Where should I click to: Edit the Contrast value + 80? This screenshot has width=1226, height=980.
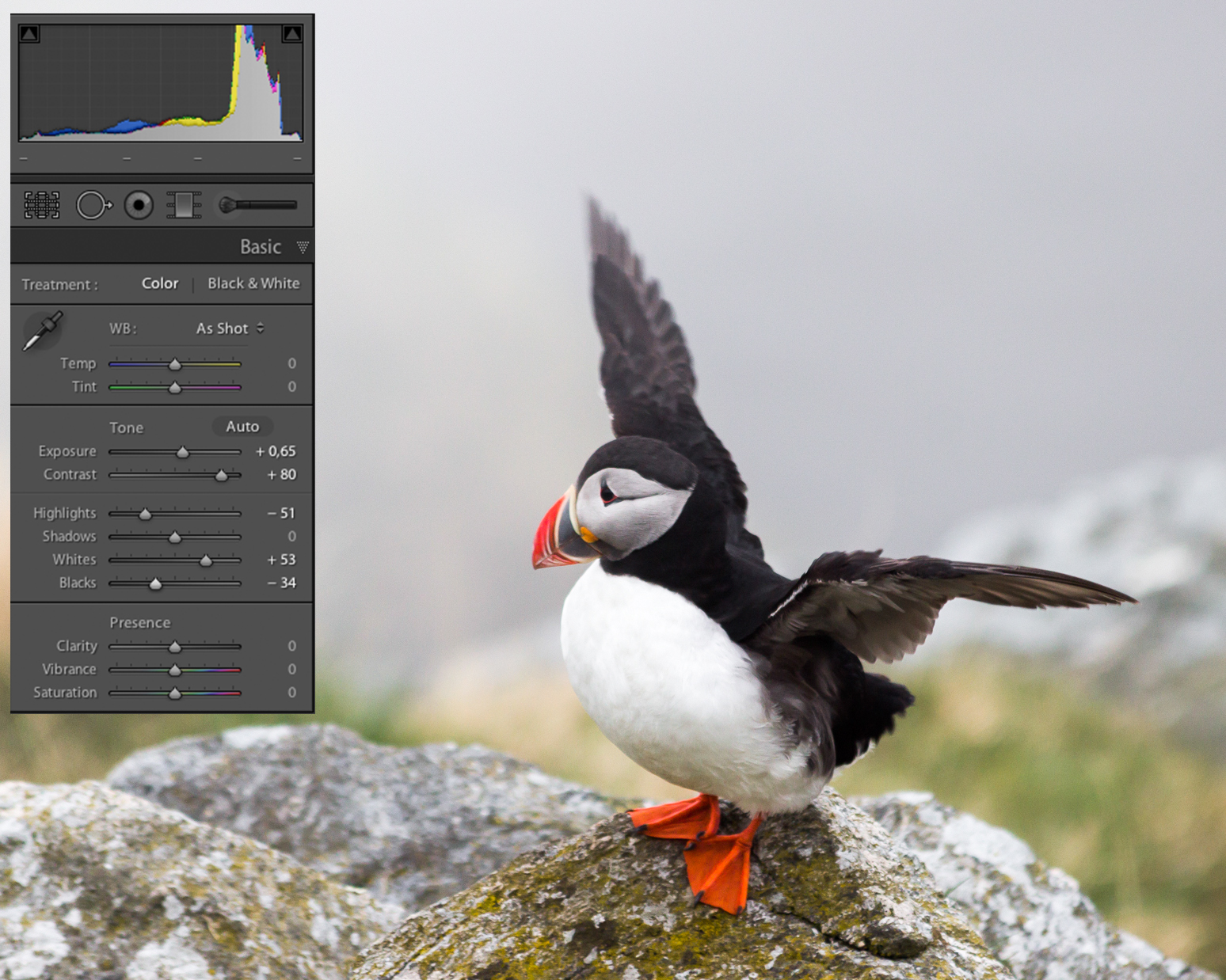coord(281,474)
